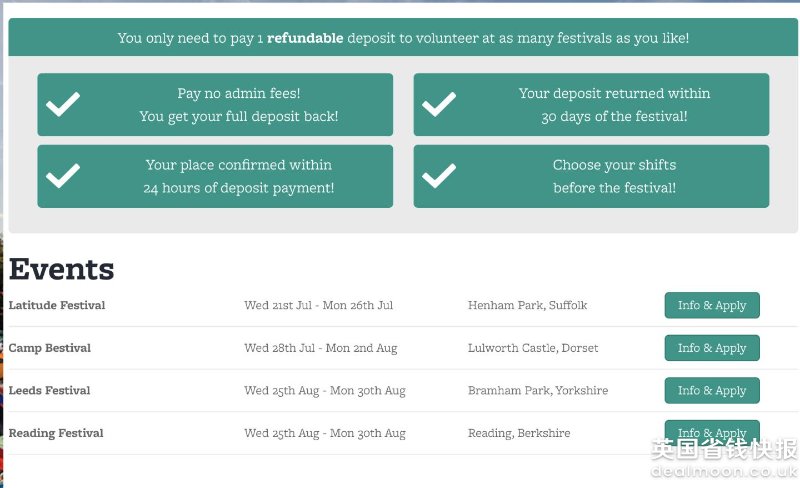
Task: Click checkmark icon beside 'Your place confirmed within'
Action: (63, 176)
